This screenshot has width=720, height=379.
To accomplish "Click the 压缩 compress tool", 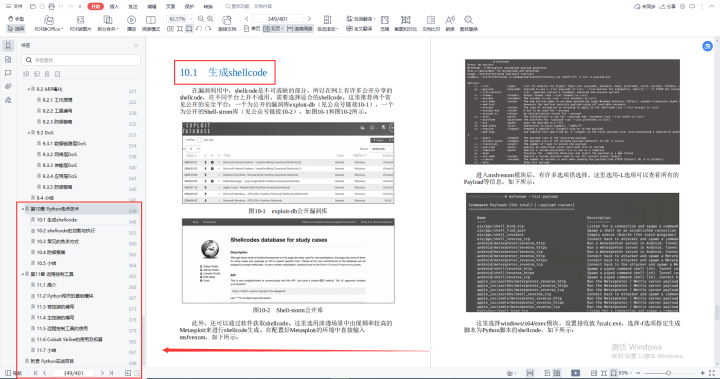I will (x=385, y=23).
